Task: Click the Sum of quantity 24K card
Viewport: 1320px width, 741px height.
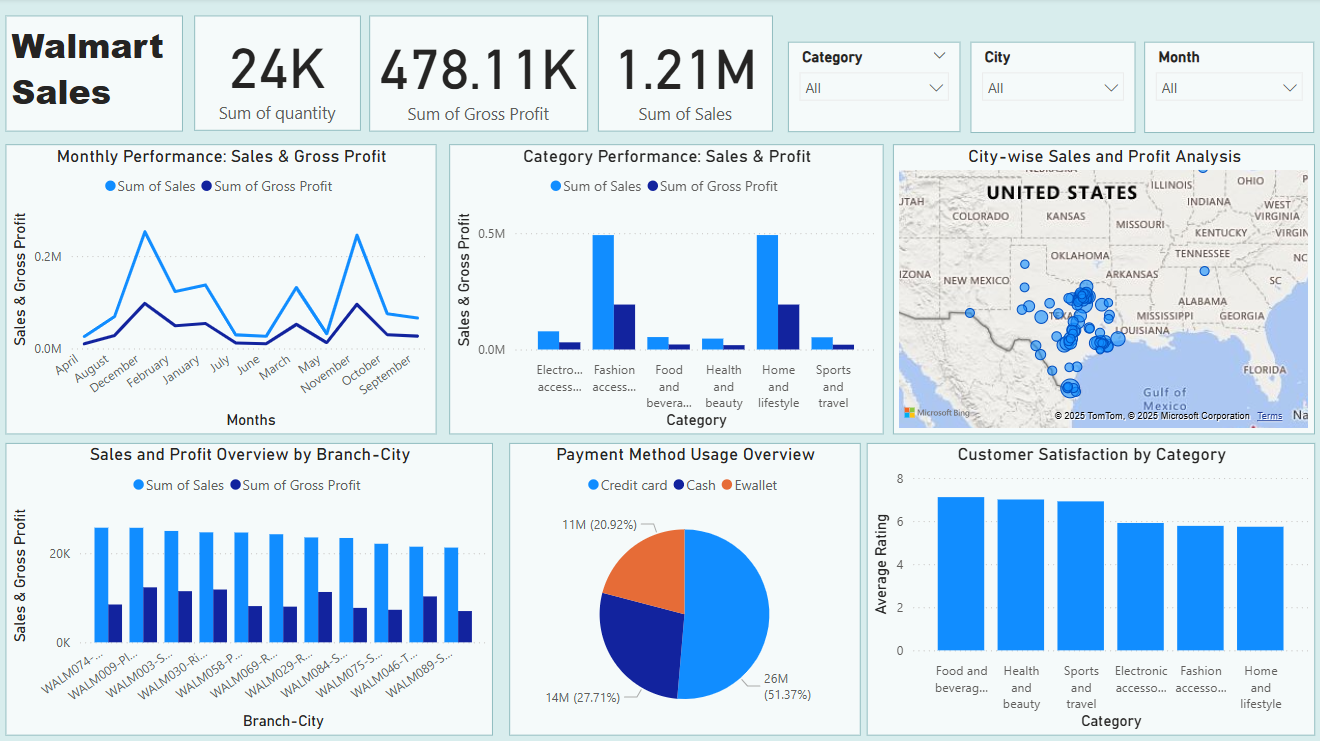Action: 277,73
